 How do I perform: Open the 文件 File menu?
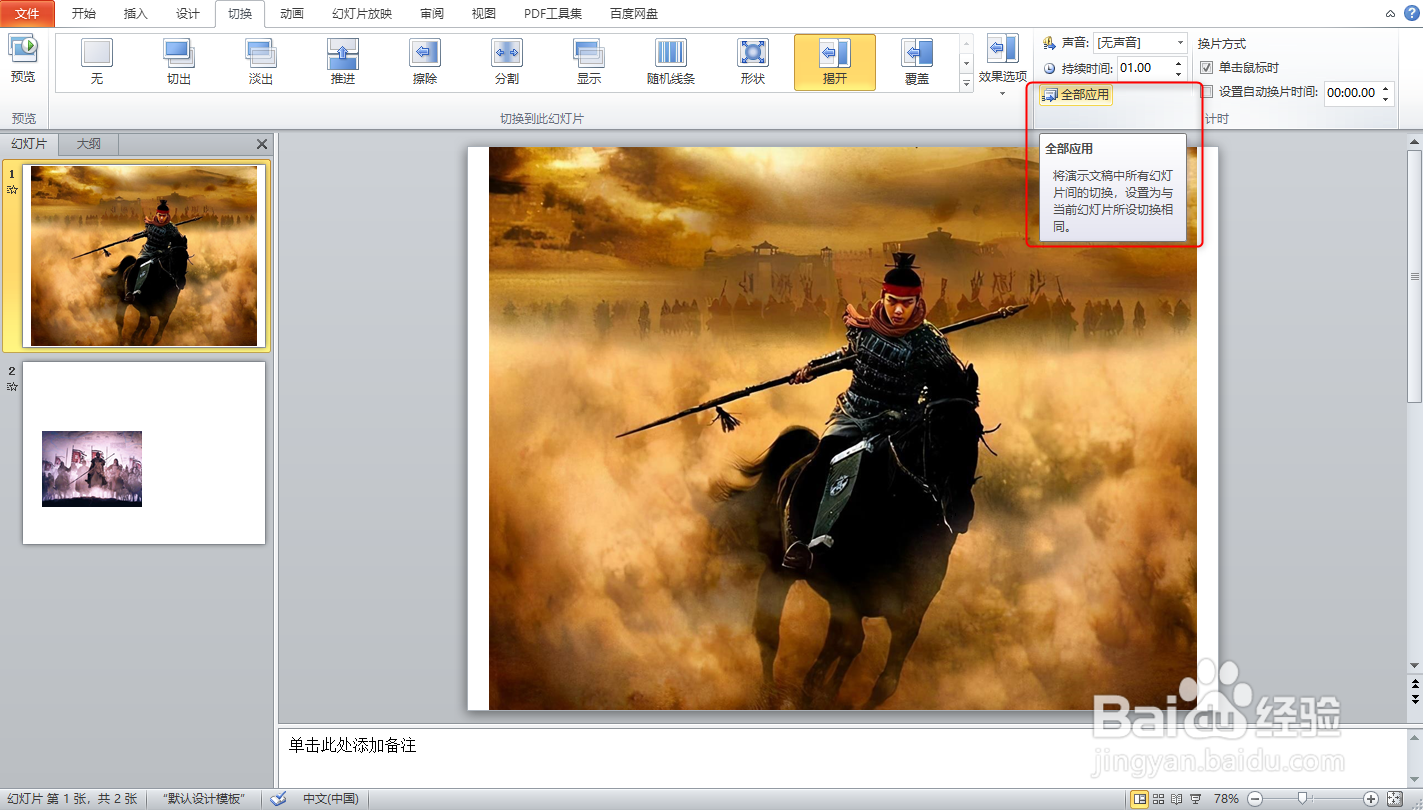(28, 14)
